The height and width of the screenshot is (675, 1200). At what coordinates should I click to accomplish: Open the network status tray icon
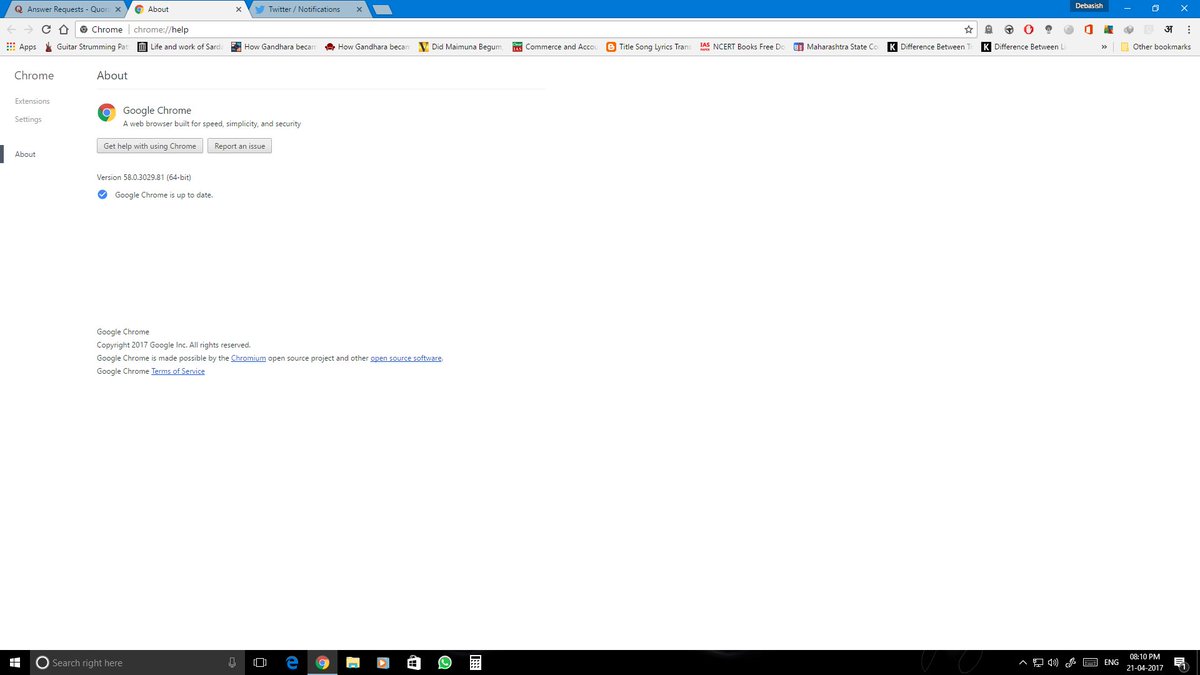pos(1038,662)
